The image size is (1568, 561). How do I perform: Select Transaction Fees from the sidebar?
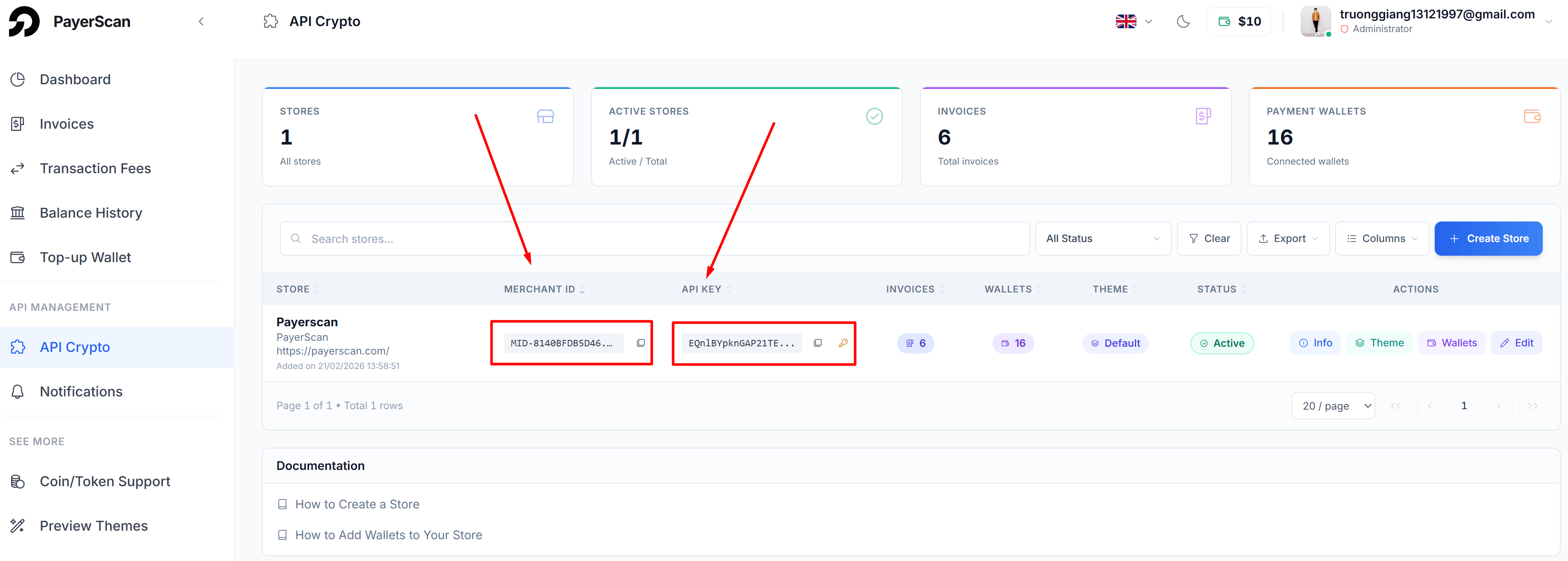(x=95, y=168)
